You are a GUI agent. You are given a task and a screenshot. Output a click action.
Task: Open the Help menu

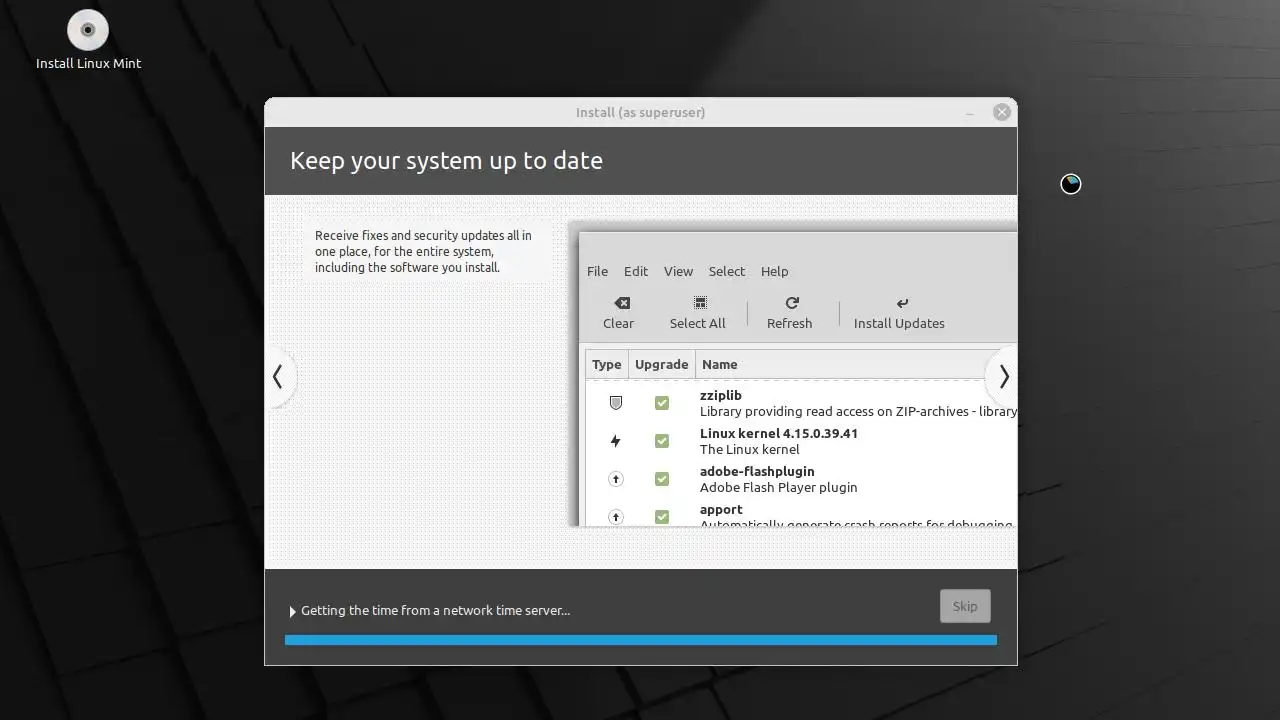[774, 271]
